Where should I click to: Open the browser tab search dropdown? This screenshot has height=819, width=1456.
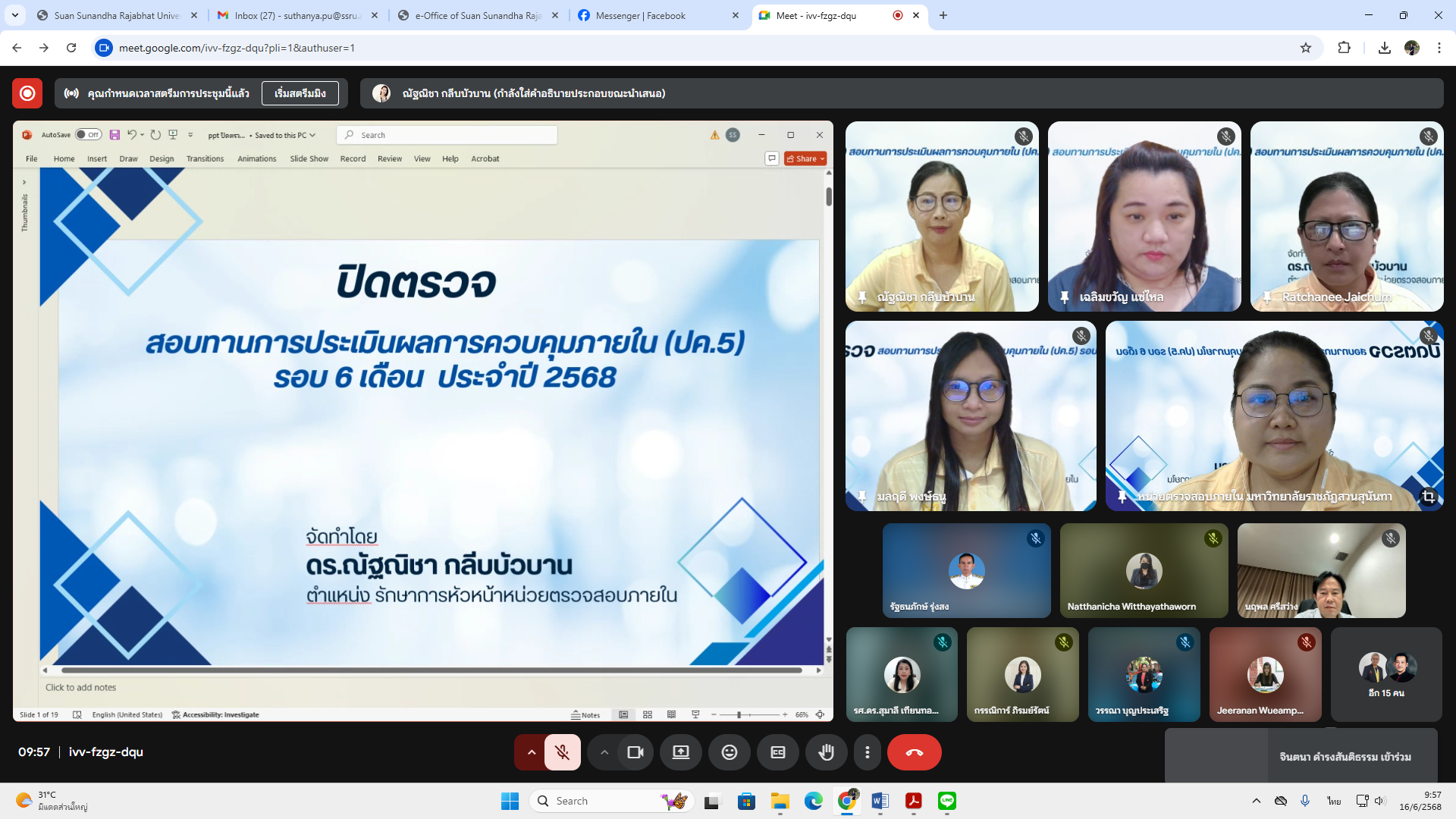tap(14, 15)
